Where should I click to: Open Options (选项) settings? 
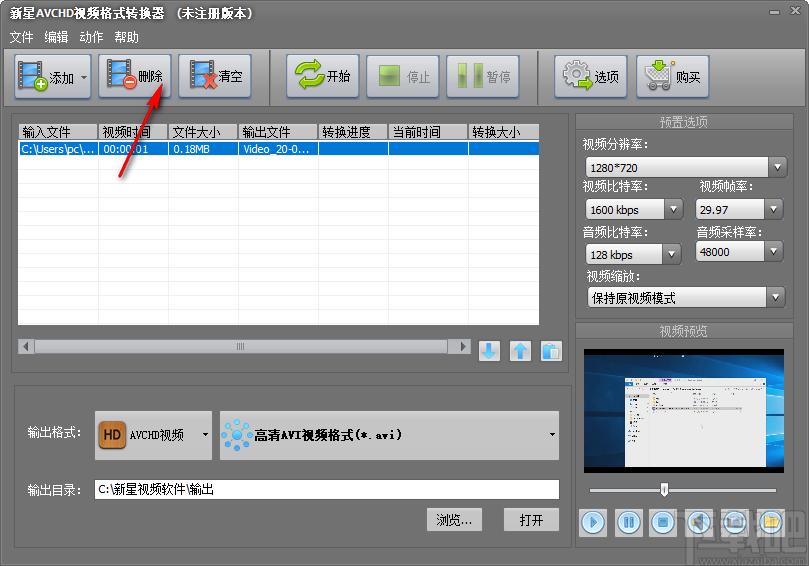point(591,76)
